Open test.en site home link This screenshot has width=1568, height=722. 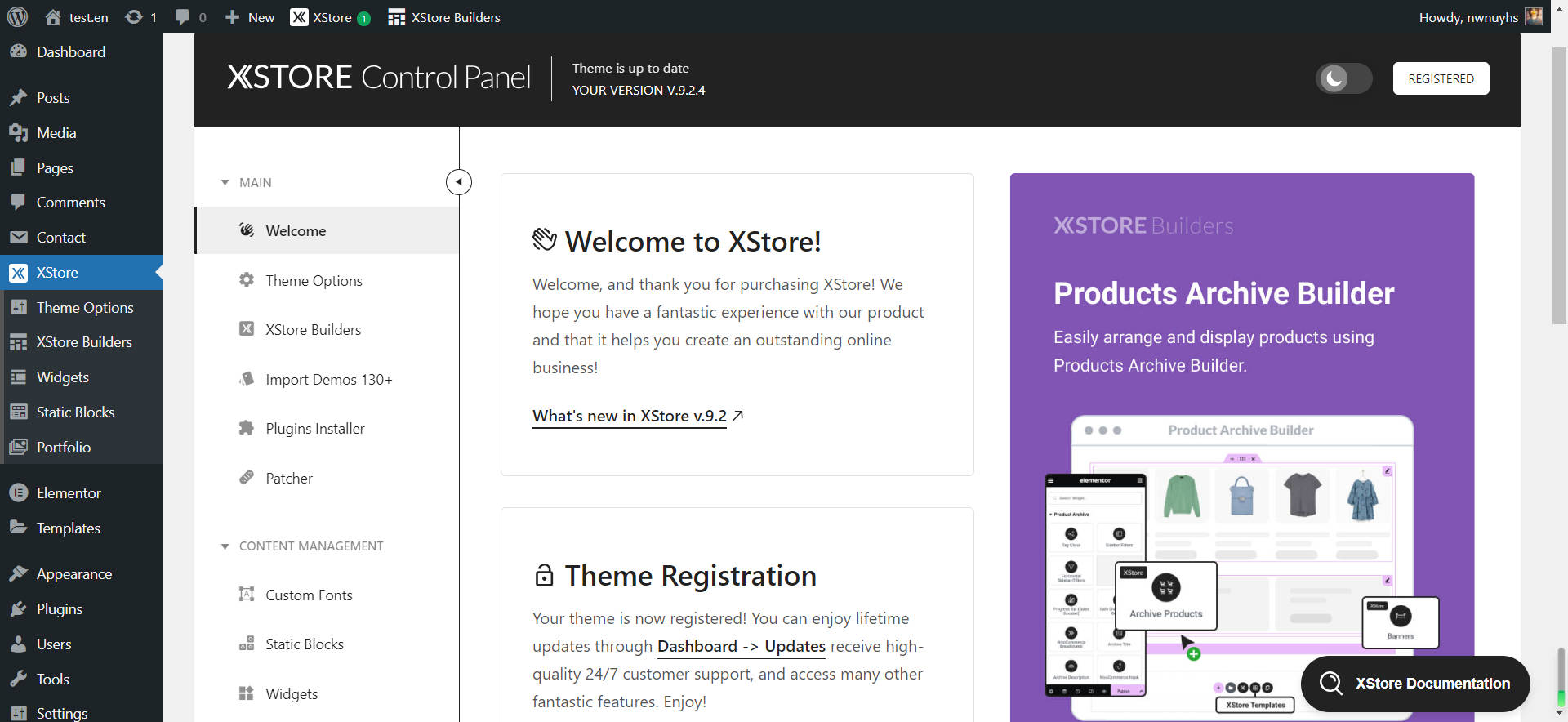pos(77,17)
